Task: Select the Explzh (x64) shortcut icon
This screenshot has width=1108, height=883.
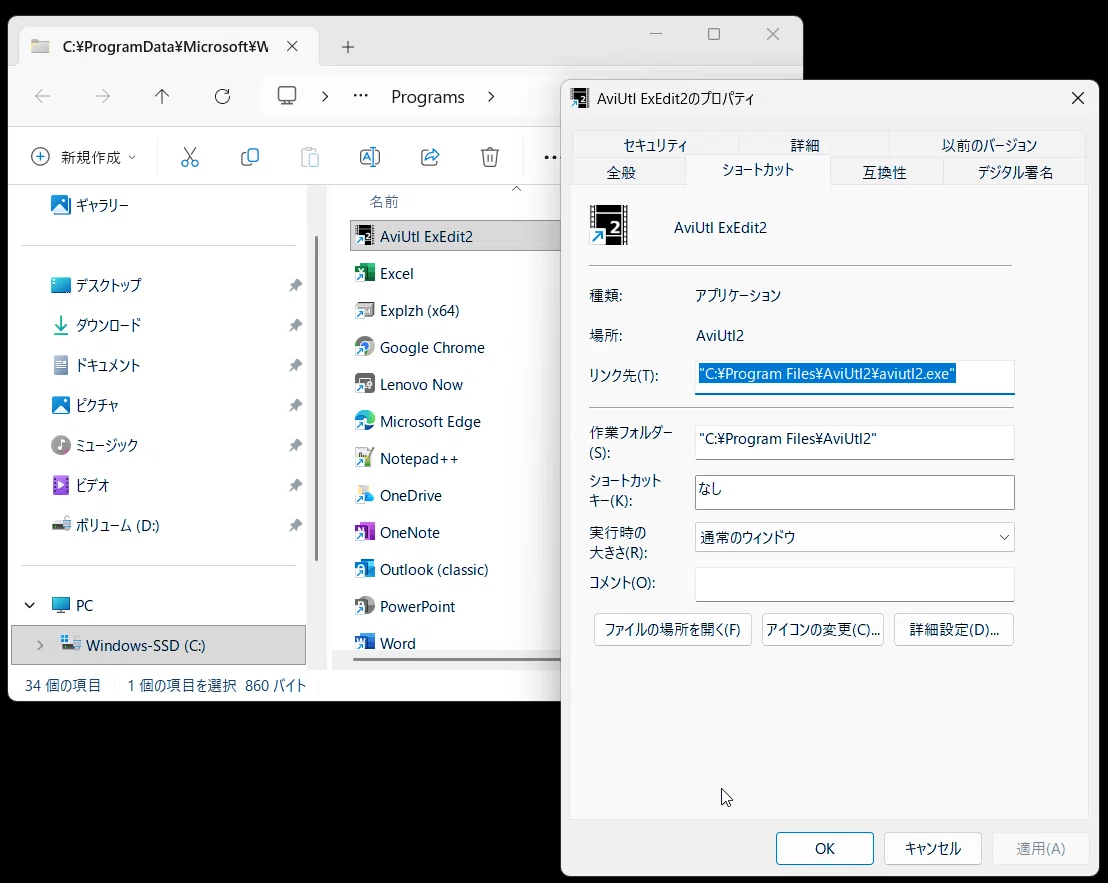Action: click(364, 310)
